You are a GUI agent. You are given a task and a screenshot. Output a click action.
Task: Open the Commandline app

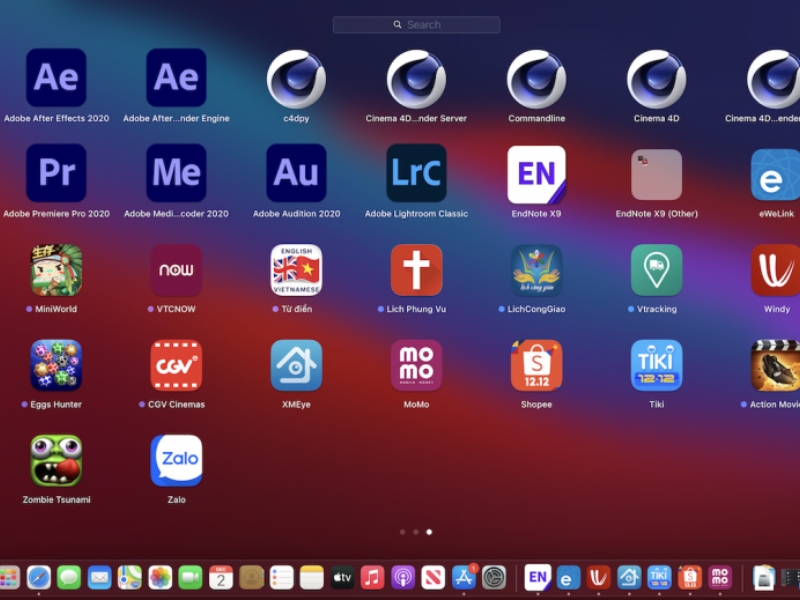[536, 79]
